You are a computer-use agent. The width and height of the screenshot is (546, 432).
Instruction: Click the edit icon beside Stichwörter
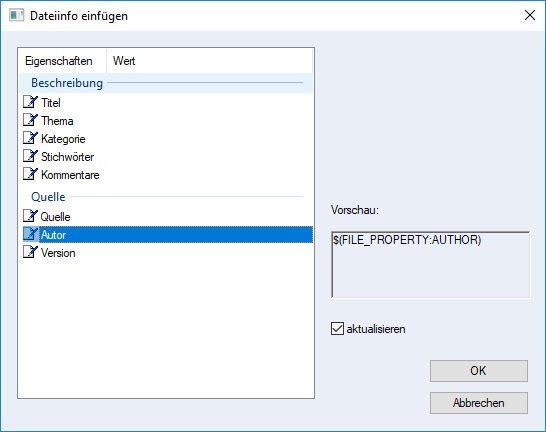tap(30, 156)
